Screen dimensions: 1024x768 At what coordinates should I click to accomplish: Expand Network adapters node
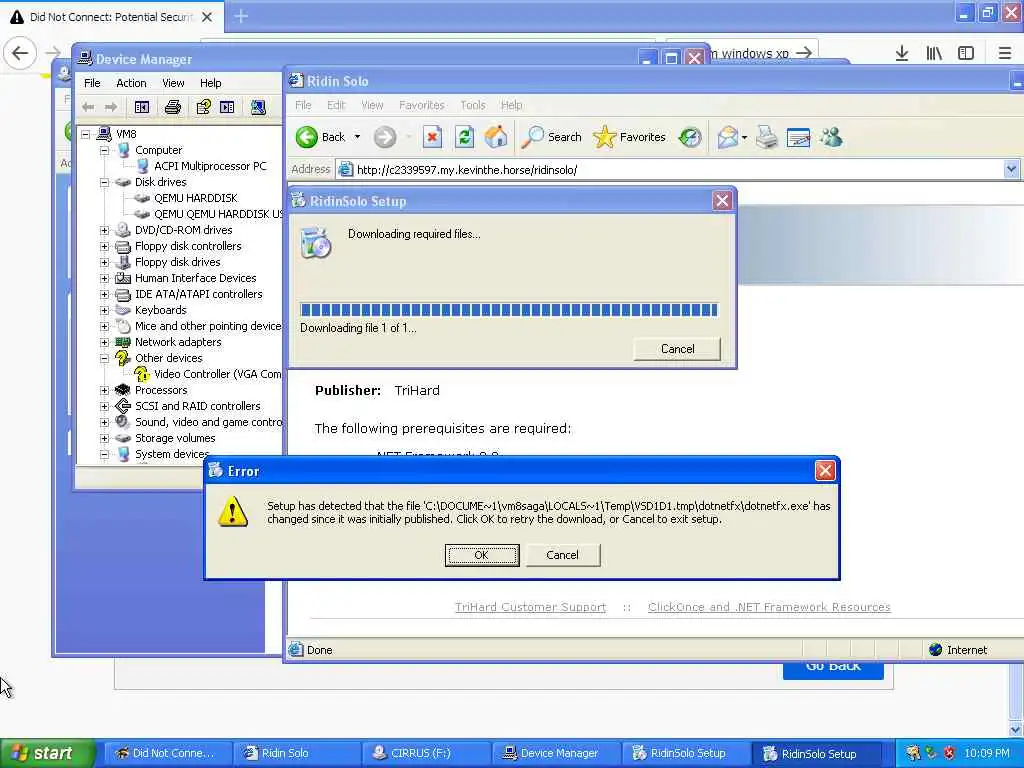[104, 342]
